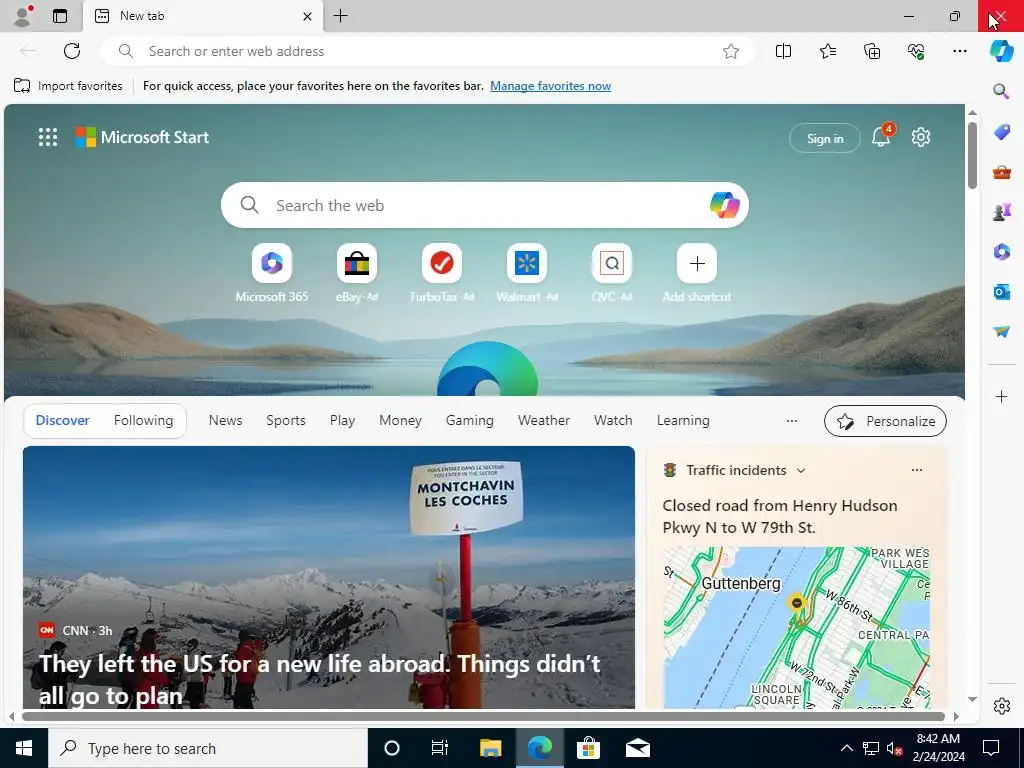Screen dimensions: 1024x768
Task: Open sidebar Outlook icon
Action: (1001, 291)
